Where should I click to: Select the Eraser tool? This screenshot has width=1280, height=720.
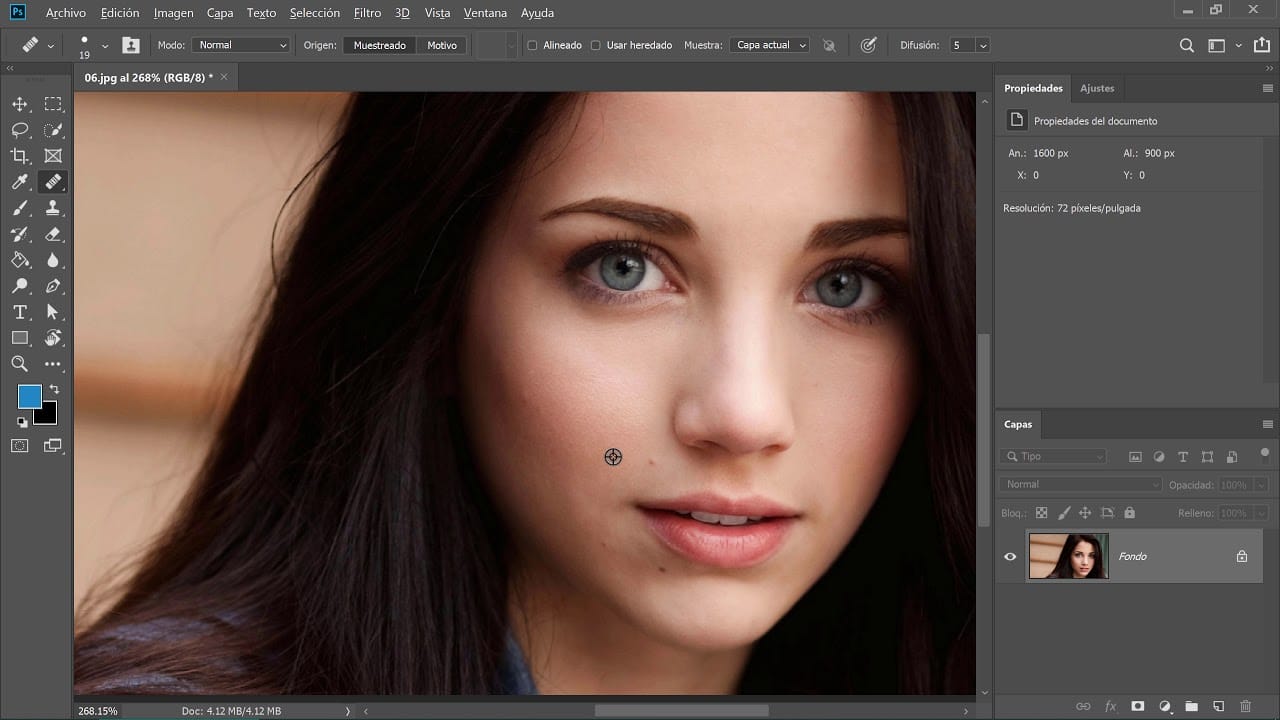(x=53, y=234)
